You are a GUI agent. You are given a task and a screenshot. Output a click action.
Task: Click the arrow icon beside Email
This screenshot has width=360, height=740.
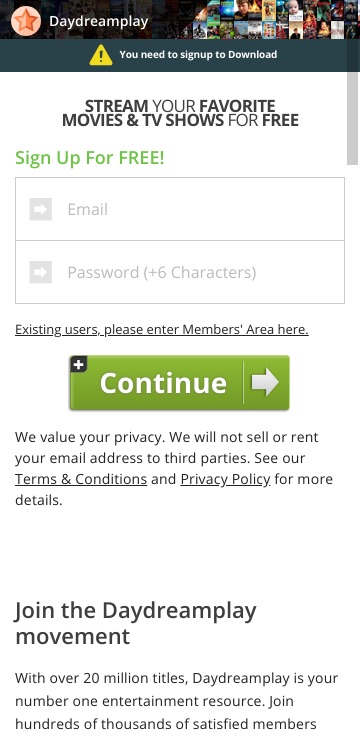(41, 209)
